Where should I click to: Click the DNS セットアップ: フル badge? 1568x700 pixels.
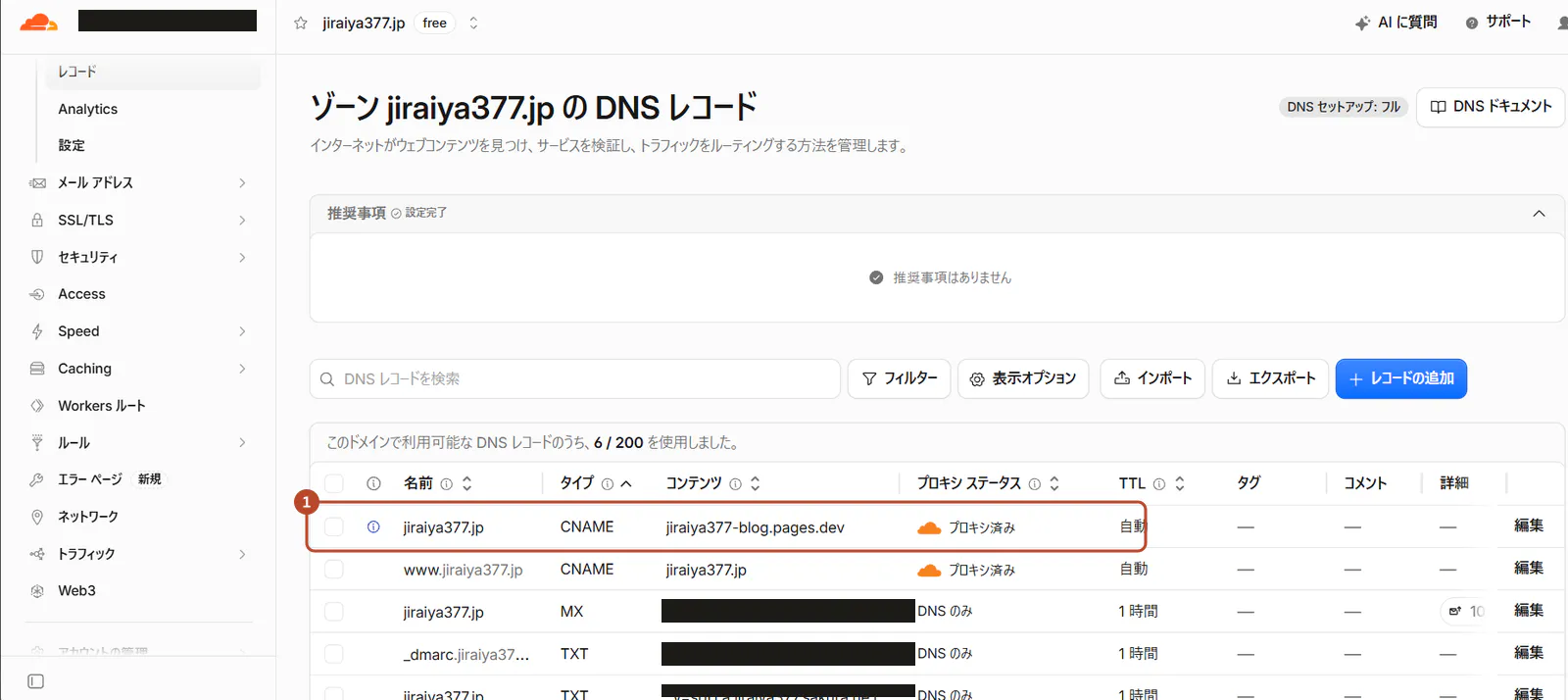[x=1344, y=107]
